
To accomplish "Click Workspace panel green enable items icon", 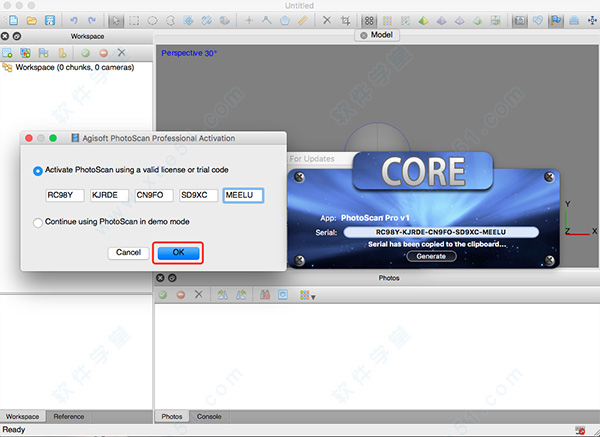I will click(x=85, y=53).
